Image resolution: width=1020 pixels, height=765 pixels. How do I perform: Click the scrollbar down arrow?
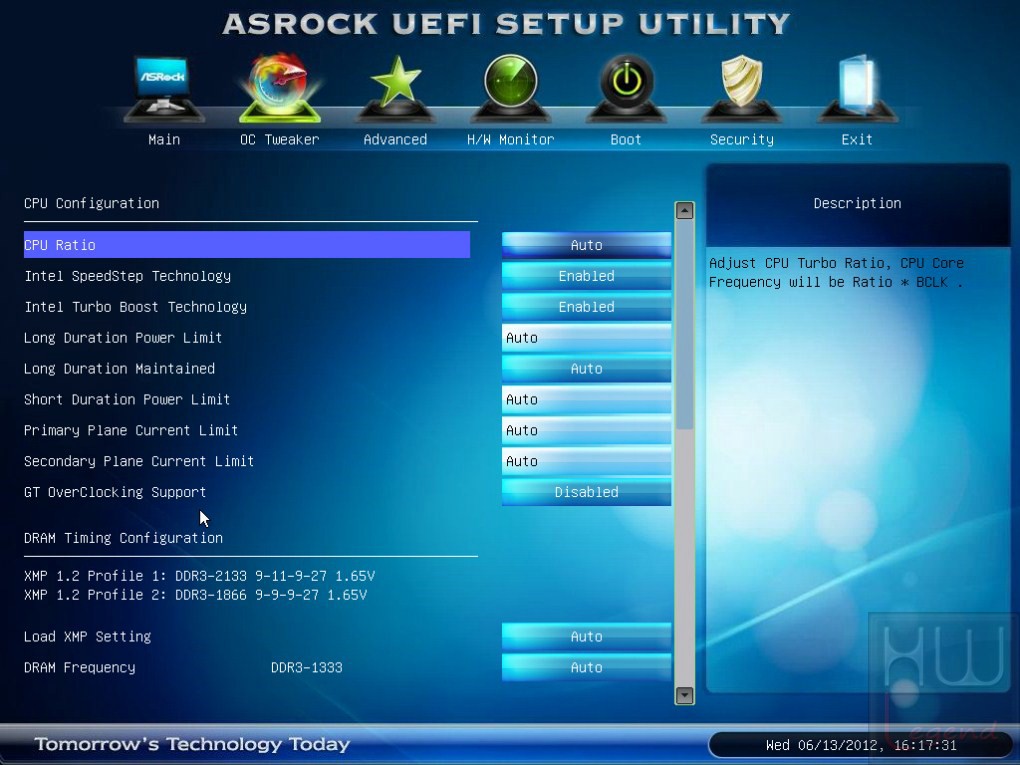point(684,695)
